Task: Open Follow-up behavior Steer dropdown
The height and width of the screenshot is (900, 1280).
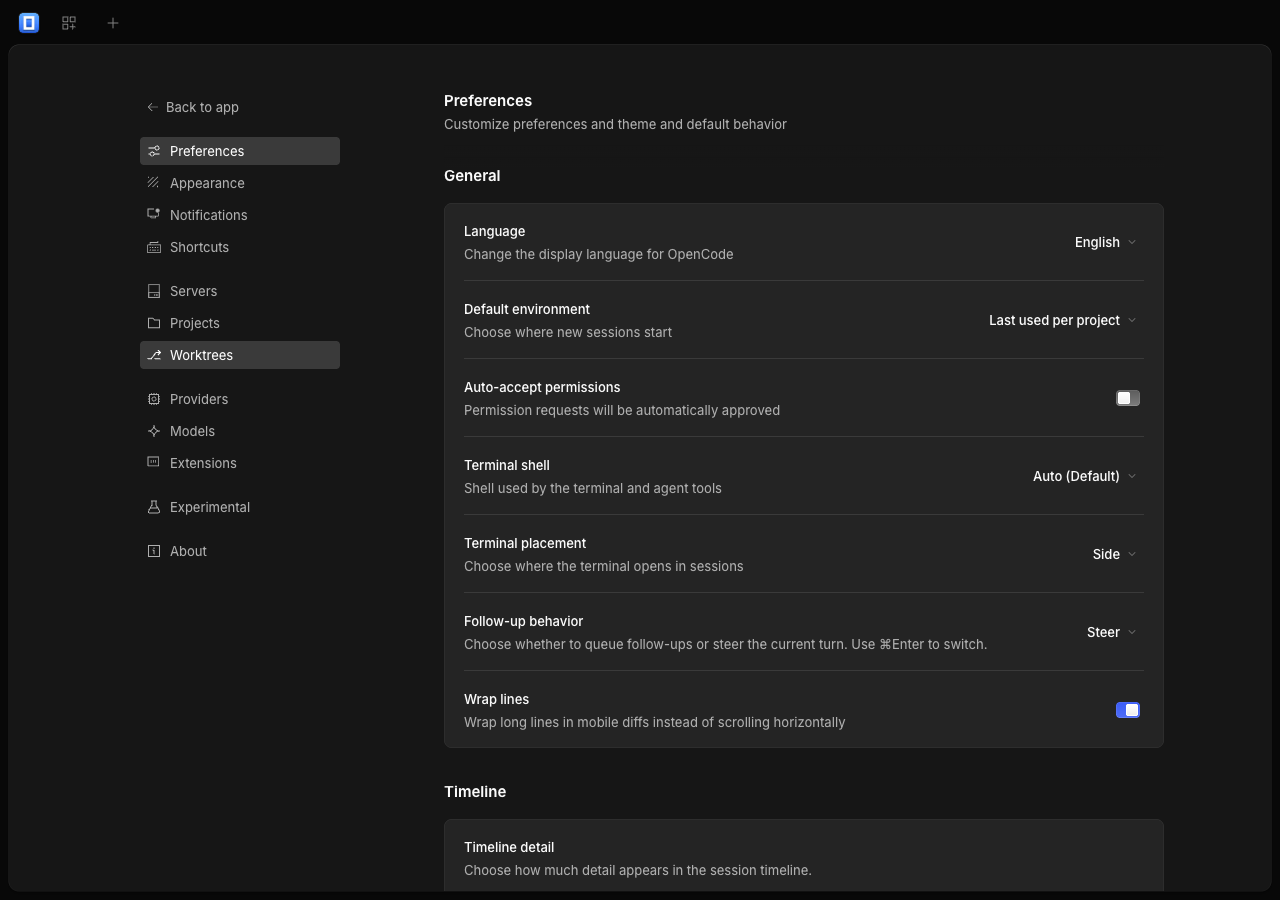Action: (1111, 632)
